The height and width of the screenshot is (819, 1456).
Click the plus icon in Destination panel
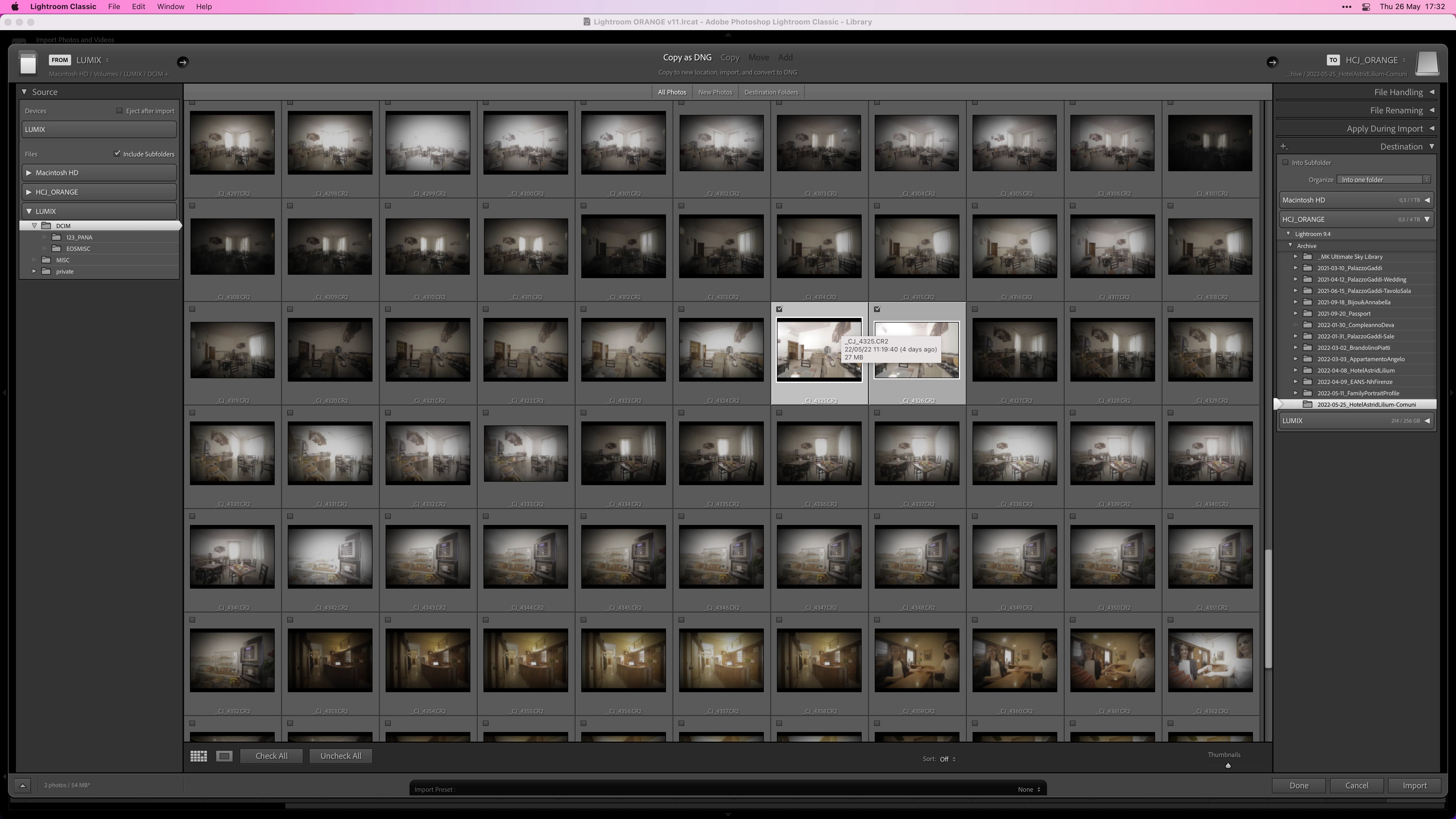tap(1284, 146)
